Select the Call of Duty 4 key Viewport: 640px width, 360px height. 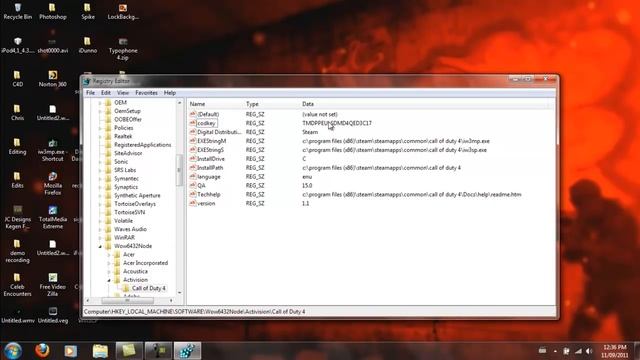pos(149,288)
